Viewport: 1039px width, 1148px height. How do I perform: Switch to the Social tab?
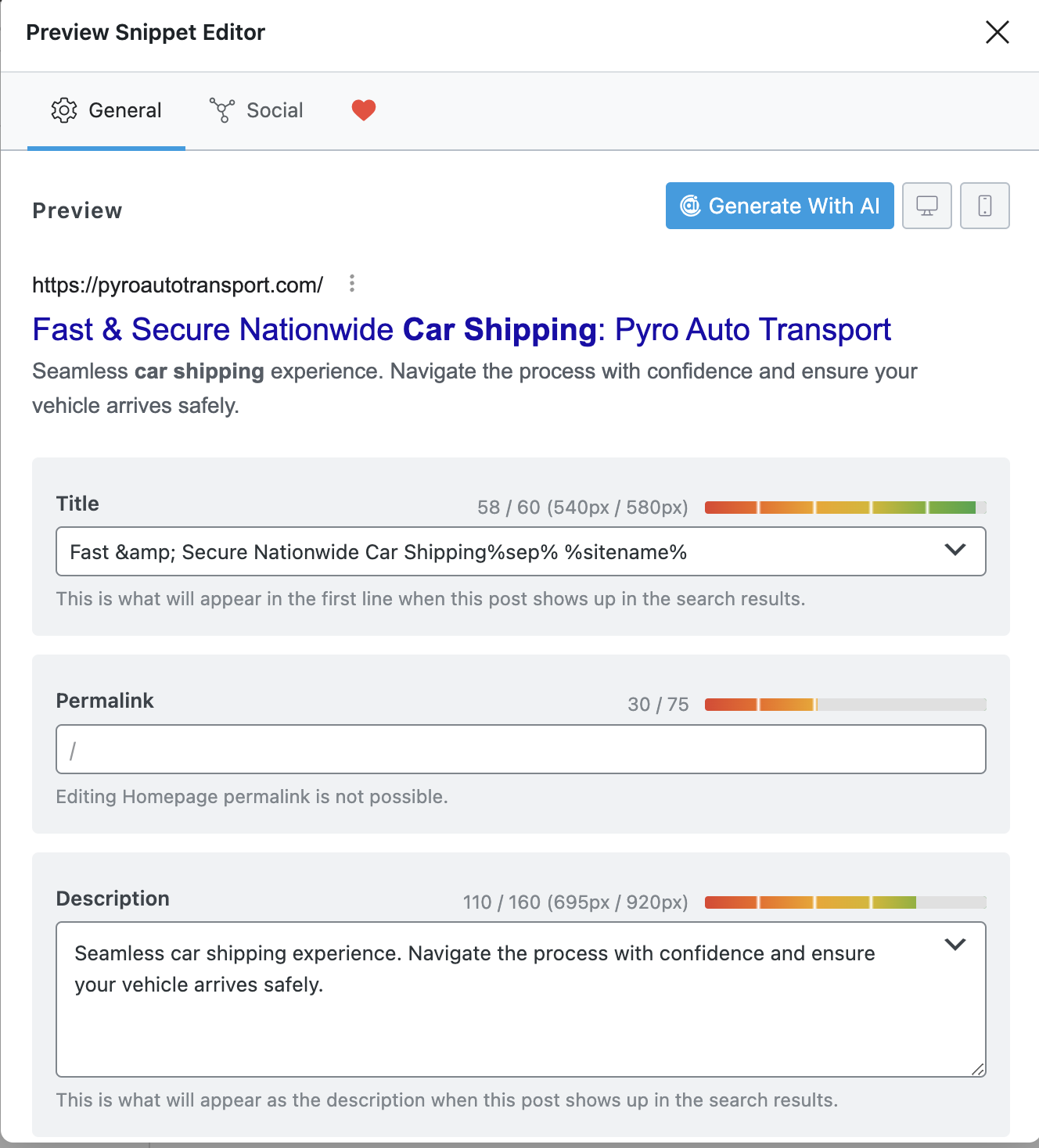click(256, 110)
